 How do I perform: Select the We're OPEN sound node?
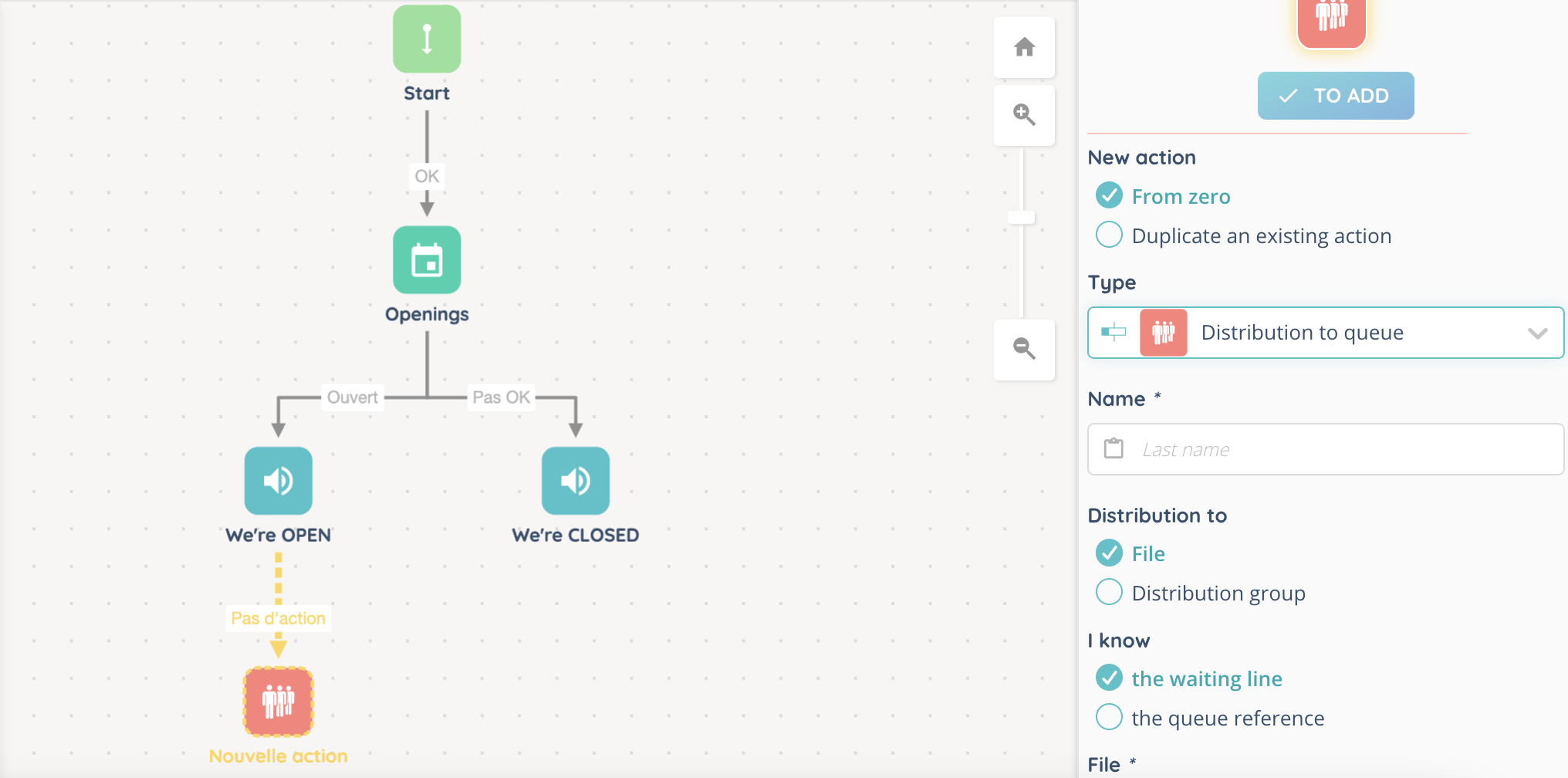tap(279, 481)
